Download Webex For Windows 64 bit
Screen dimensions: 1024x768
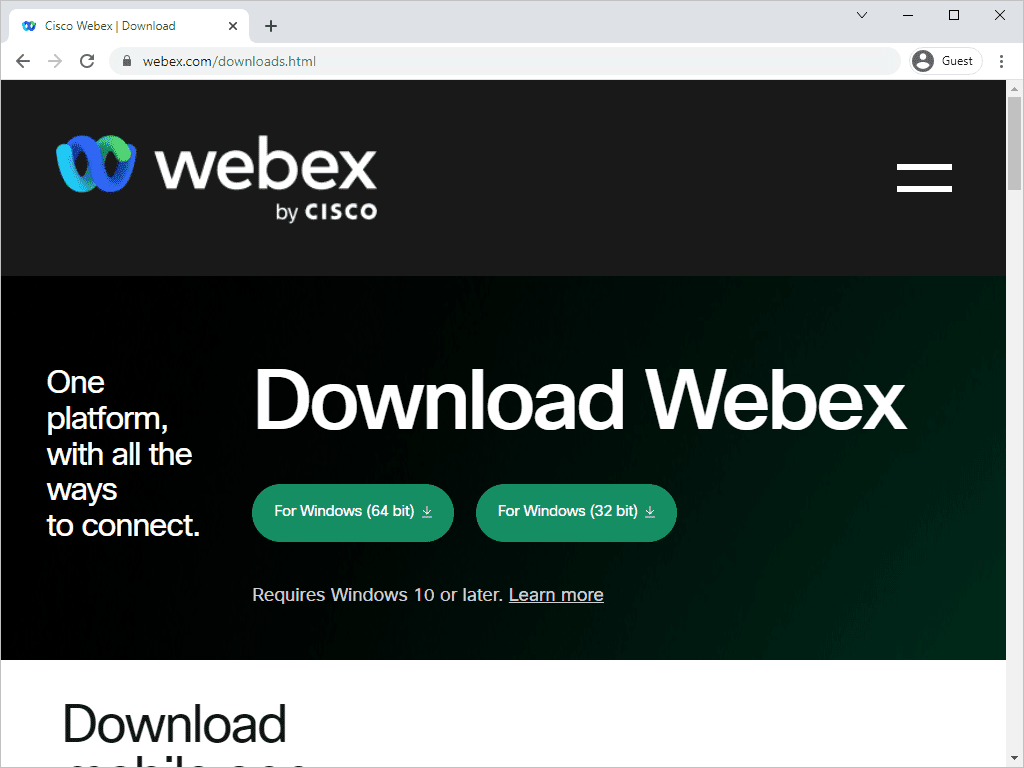pos(352,512)
